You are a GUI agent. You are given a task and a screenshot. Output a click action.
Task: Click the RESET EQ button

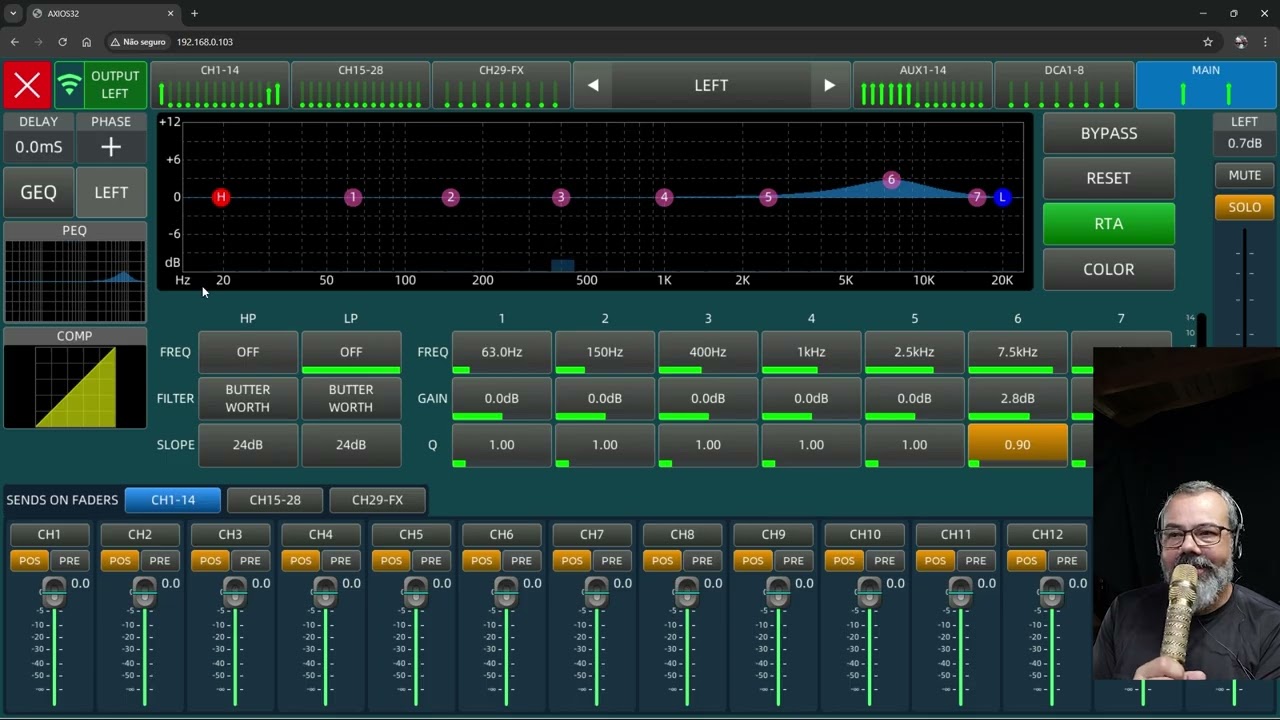pyautogui.click(x=1109, y=178)
